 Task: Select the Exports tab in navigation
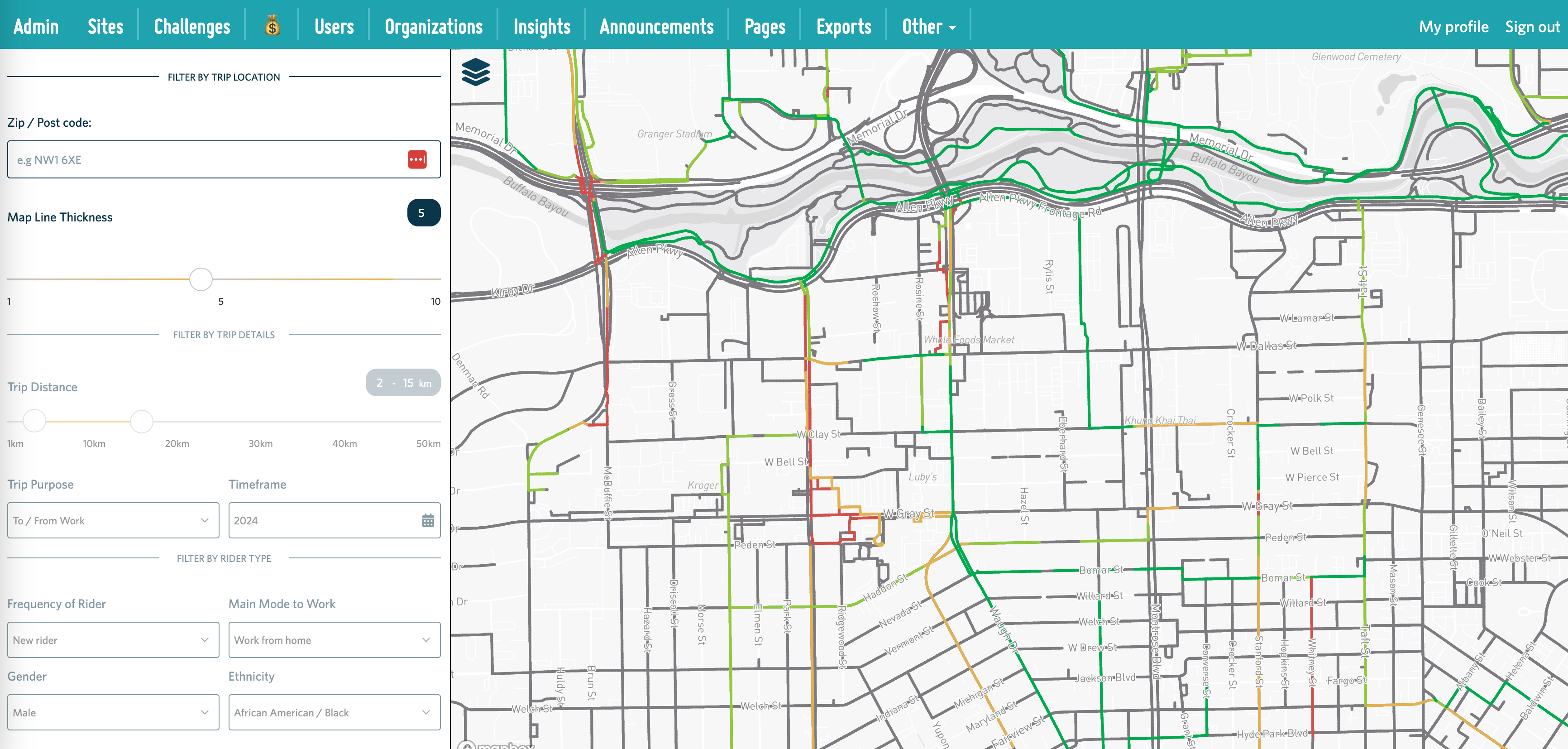[842, 24]
